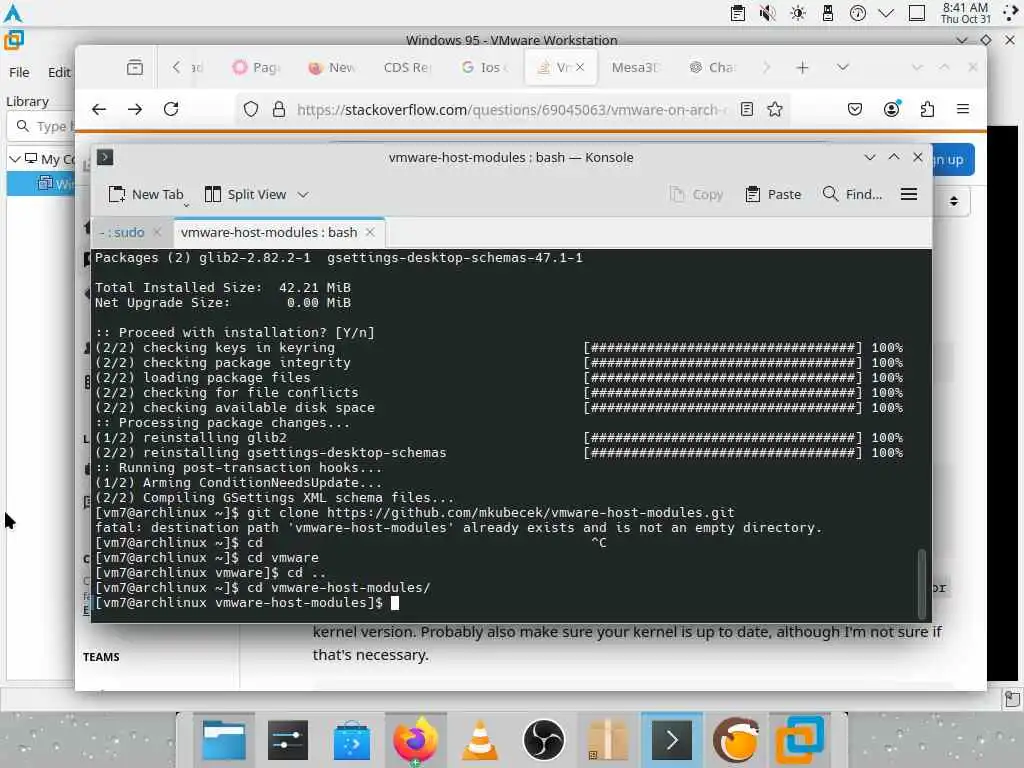Image resolution: width=1024 pixels, height=768 pixels.
Task: Open the Firefox extensions puzzle icon
Action: [x=927, y=110]
